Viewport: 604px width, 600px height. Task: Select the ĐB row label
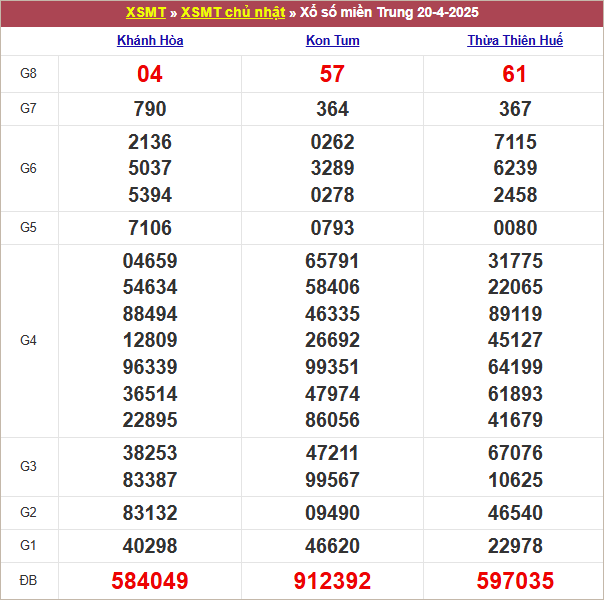(29, 580)
